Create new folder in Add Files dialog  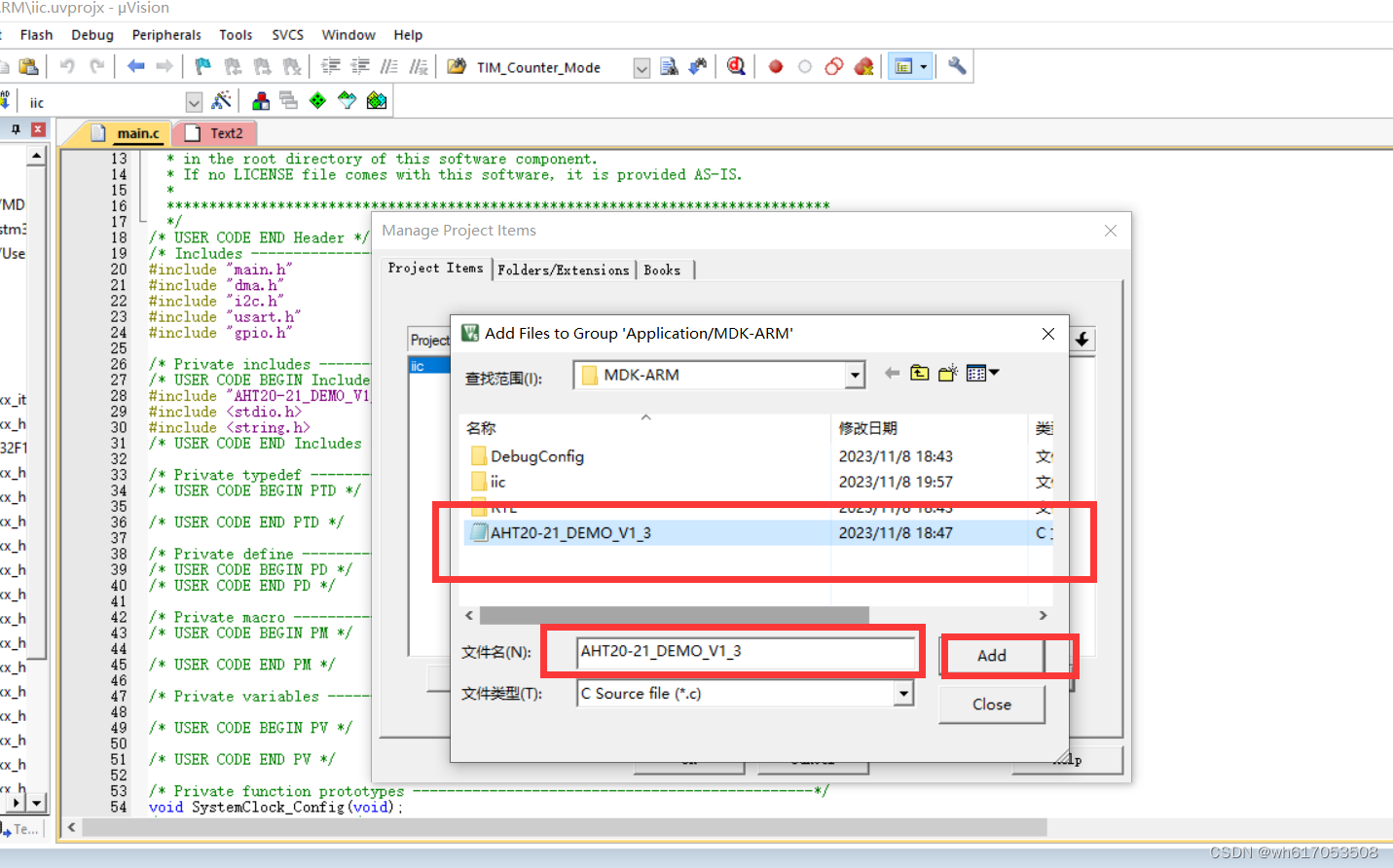(x=948, y=373)
